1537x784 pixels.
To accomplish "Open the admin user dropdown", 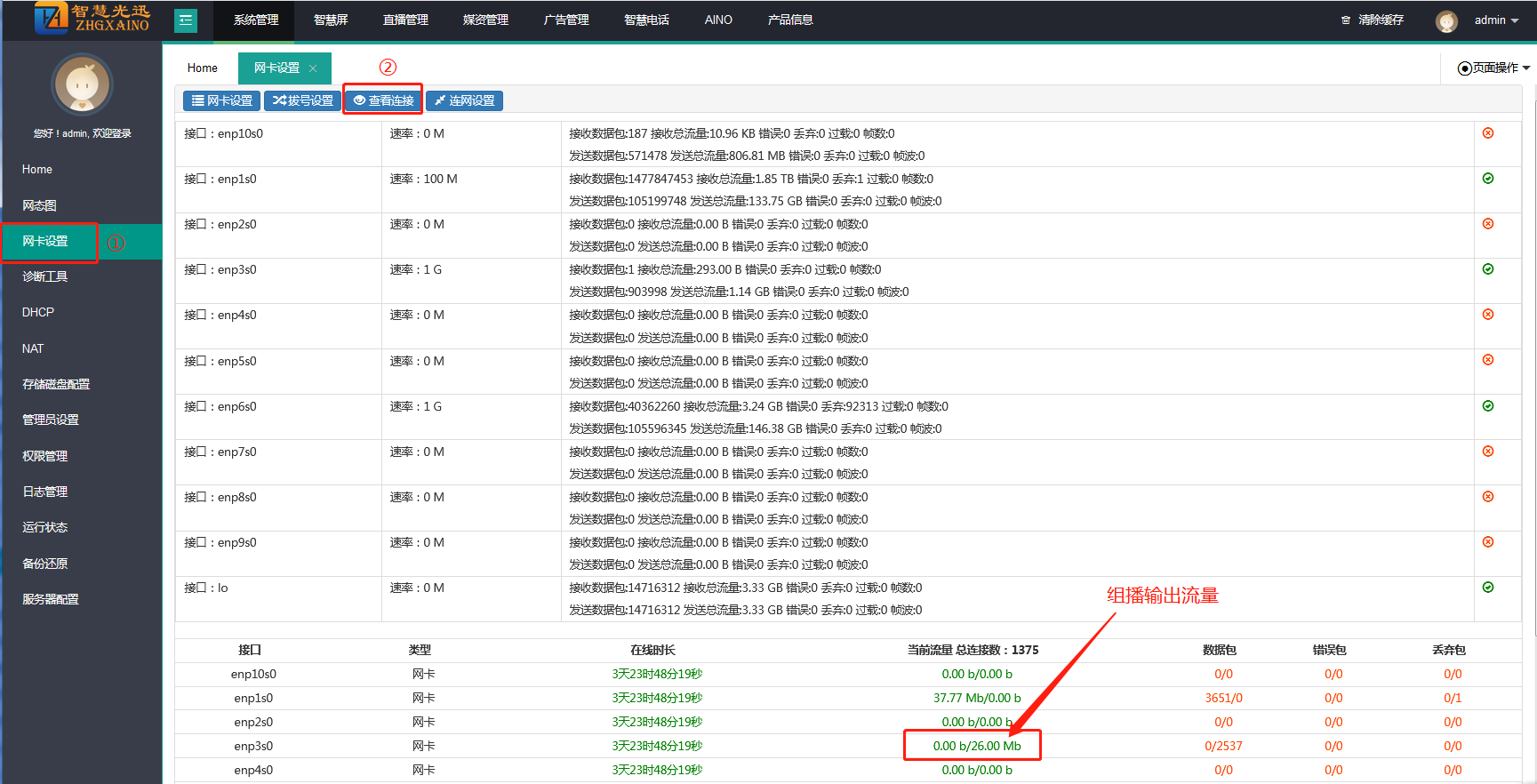I will pos(1496,20).
